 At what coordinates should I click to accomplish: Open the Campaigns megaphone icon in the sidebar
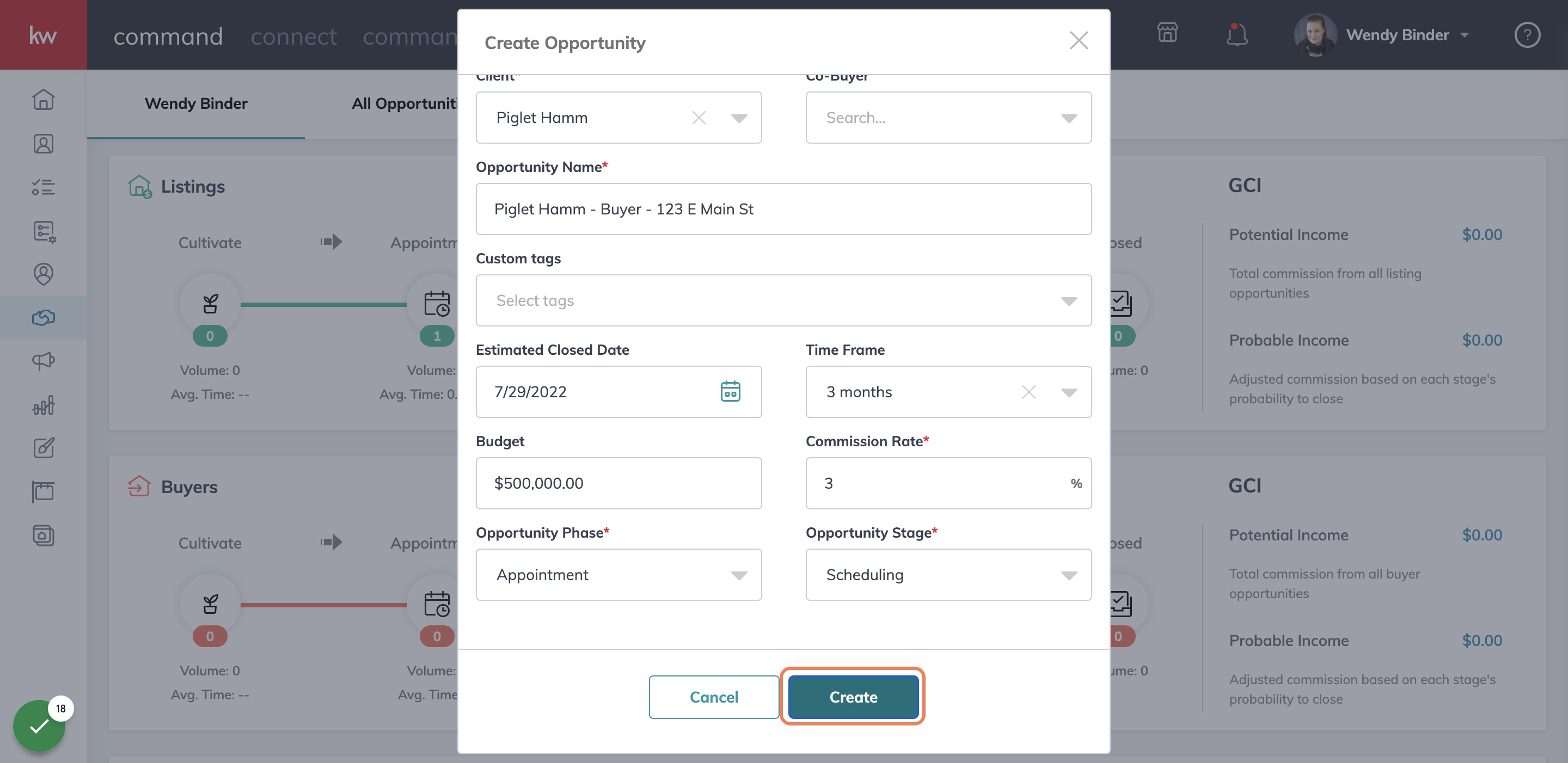43,361
